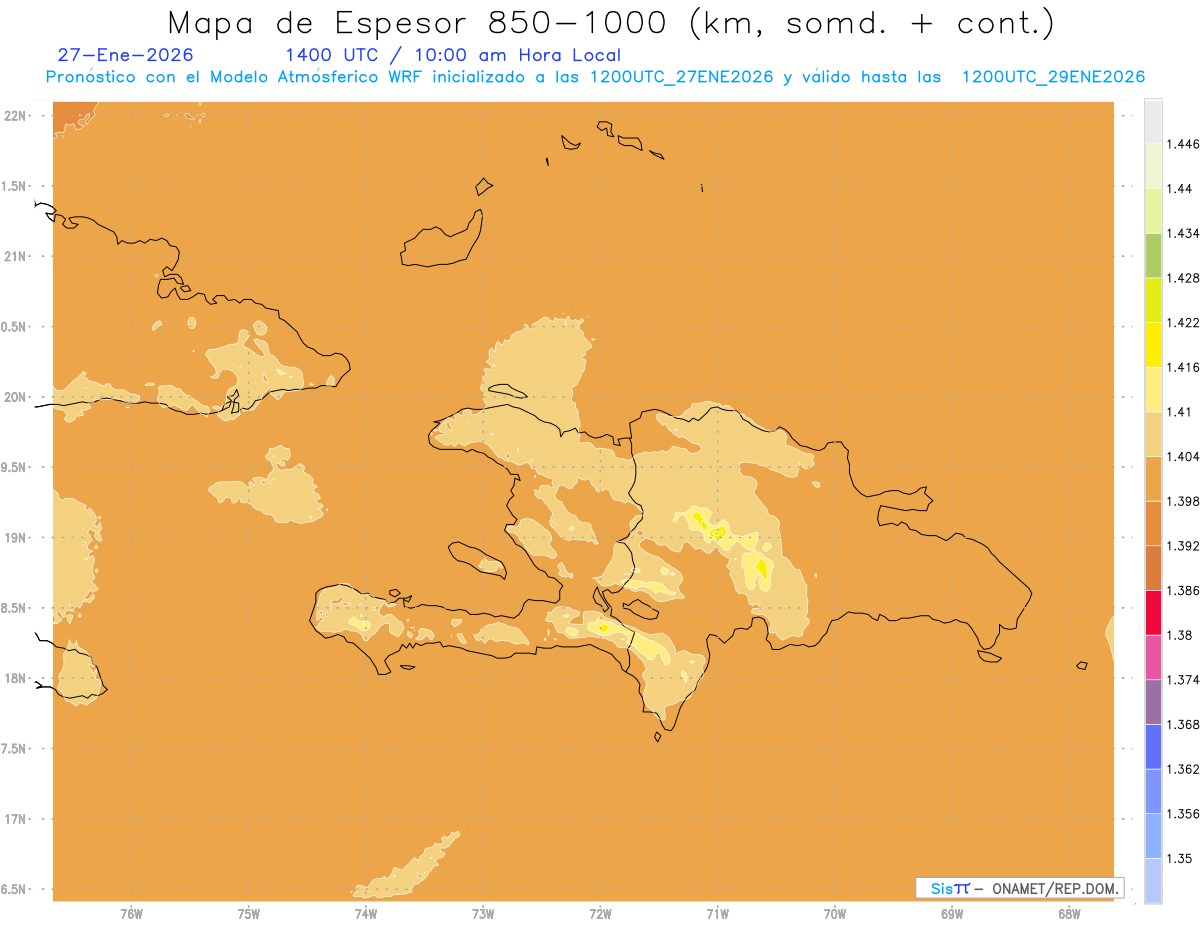Click the 19N latitude label
This screenshot has width=1200, height=927.
click(x=17, y=537)
